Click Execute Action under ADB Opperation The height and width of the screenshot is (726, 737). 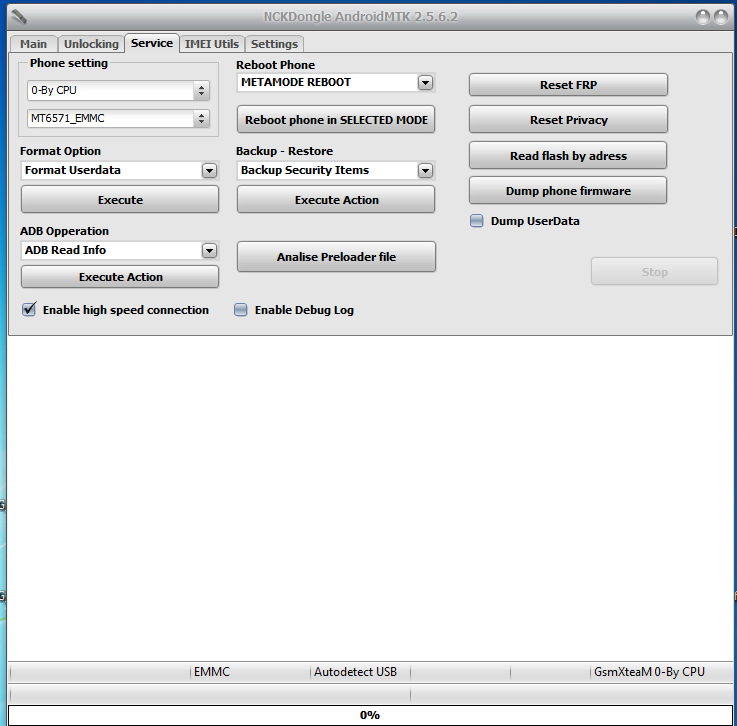tap(120, 277)
